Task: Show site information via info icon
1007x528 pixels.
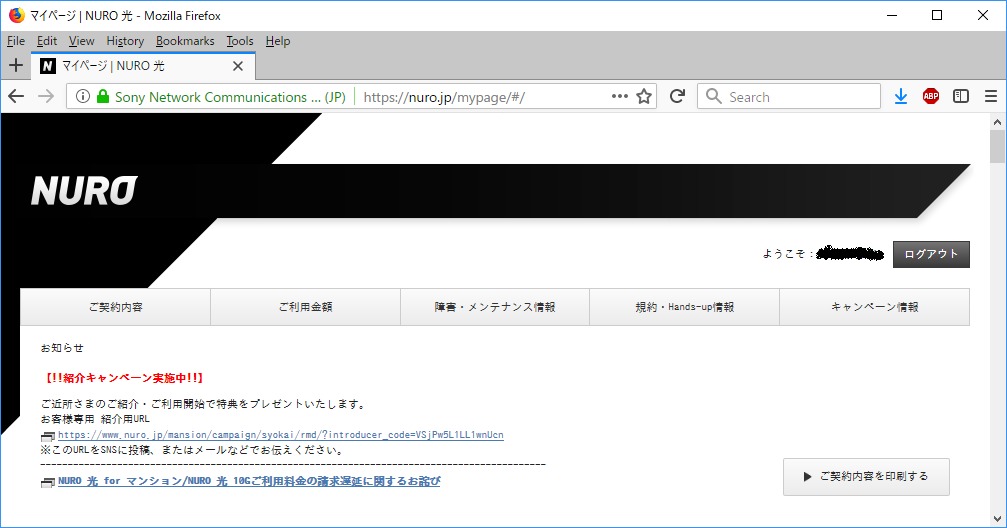Action: click(x=81, y=97)
